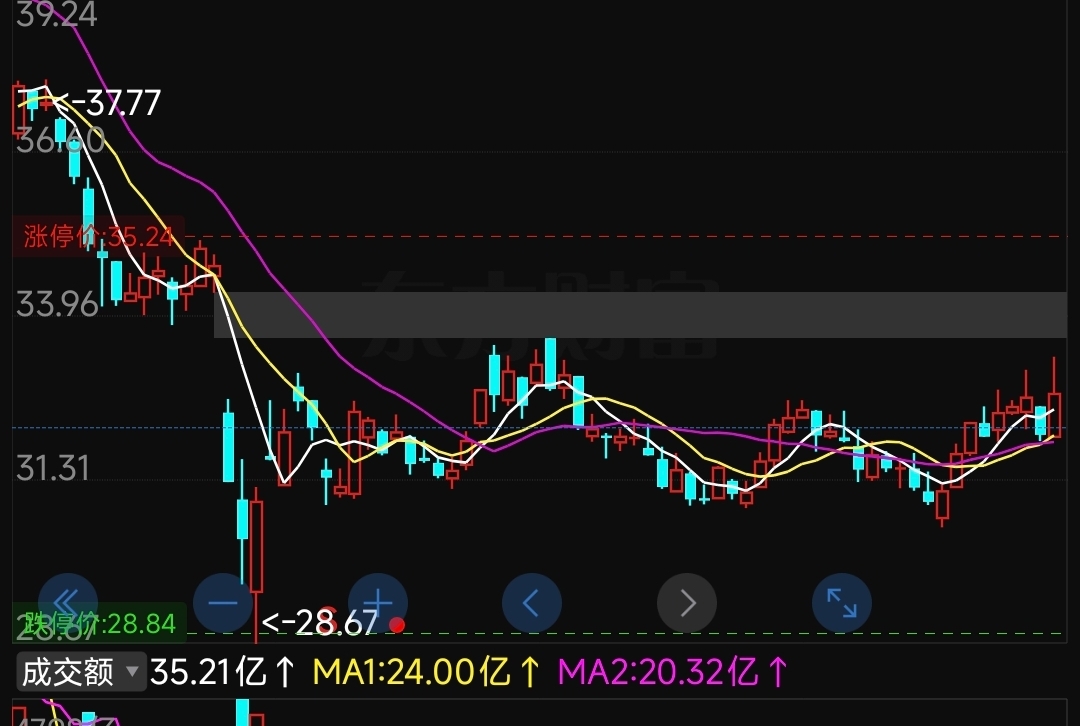Zoom in the chart with plus button

click(x=377, y=603)
